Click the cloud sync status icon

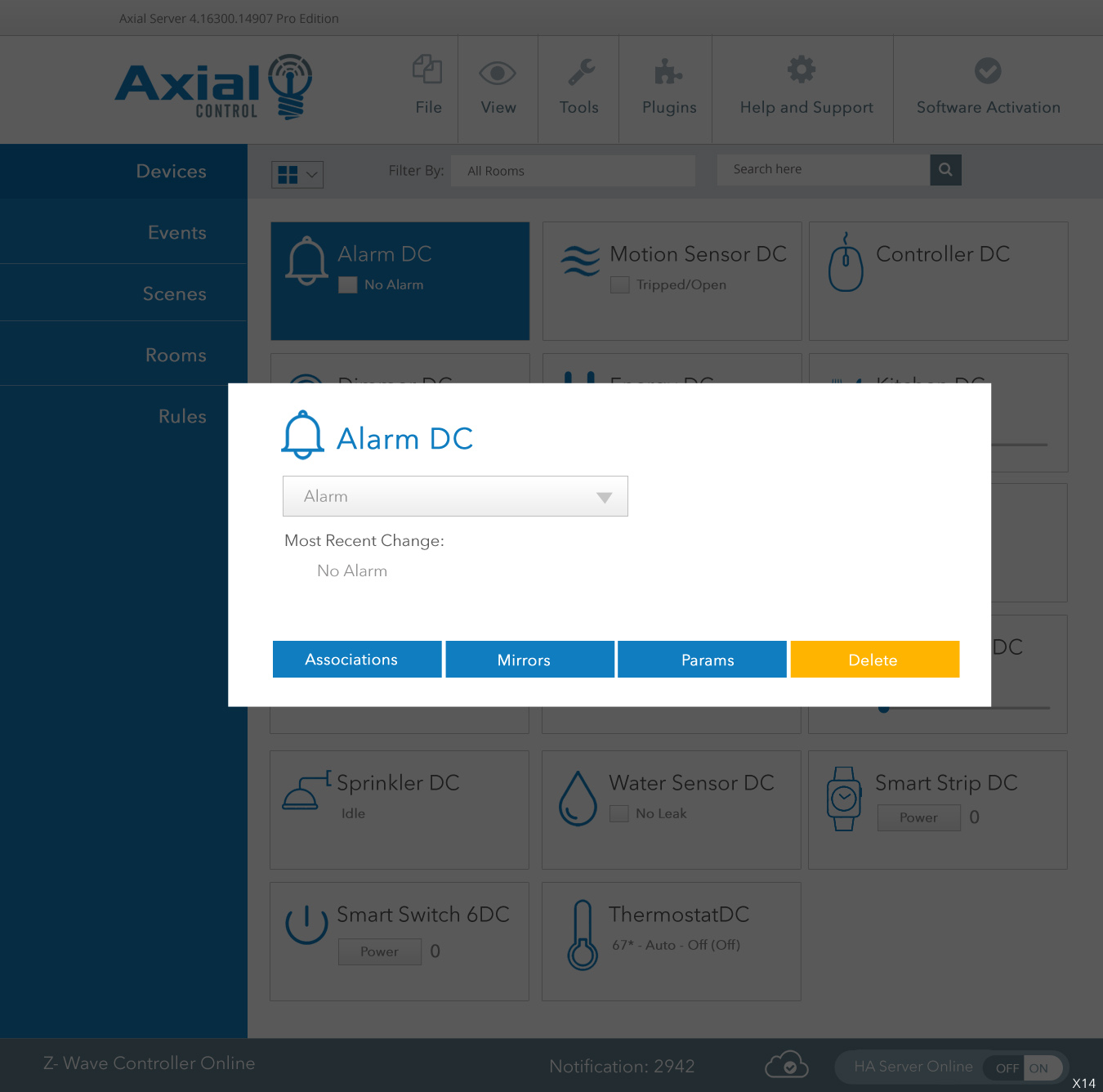click(x=786, y=1065)
